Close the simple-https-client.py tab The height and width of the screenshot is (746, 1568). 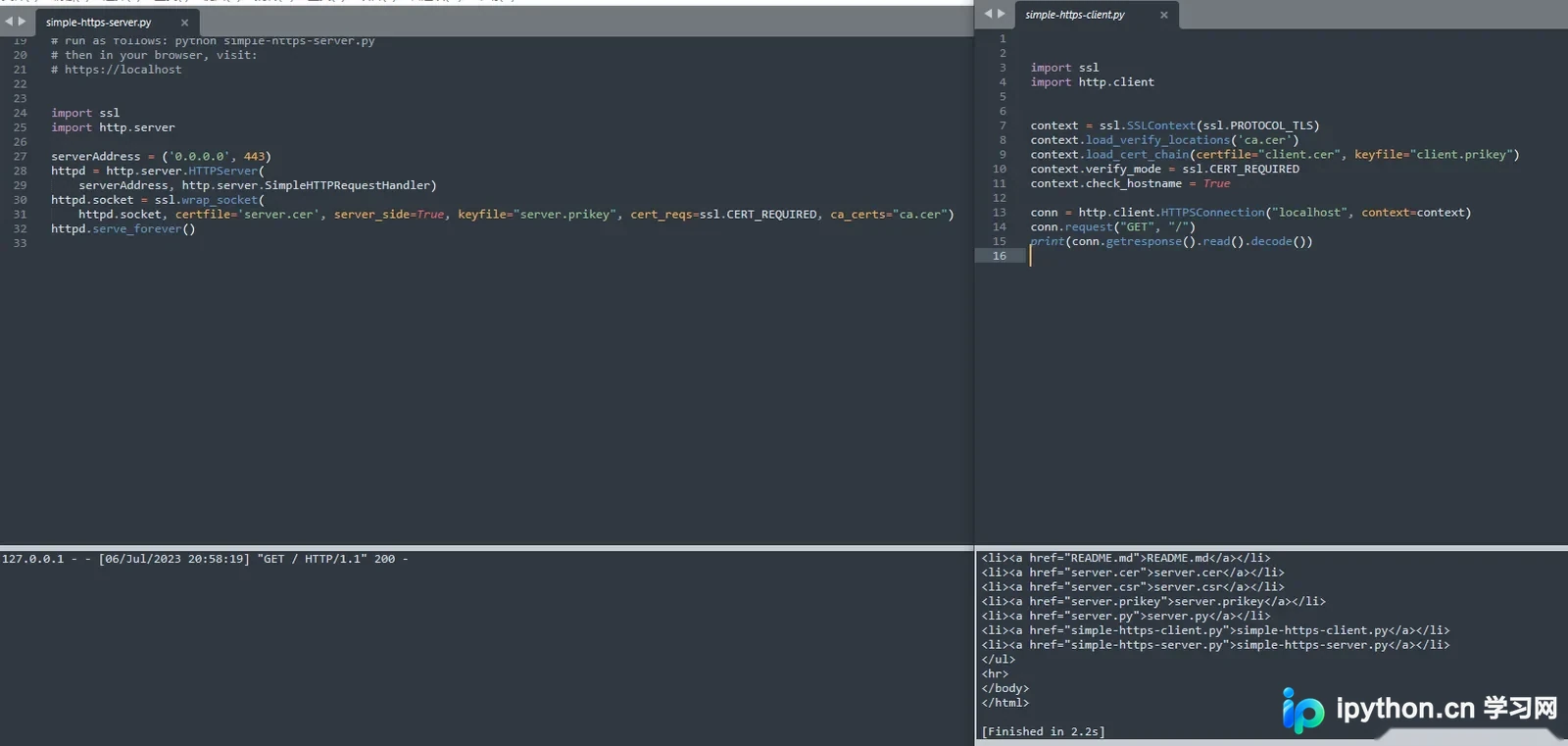pyautogui.click(x=1164, y=15)
